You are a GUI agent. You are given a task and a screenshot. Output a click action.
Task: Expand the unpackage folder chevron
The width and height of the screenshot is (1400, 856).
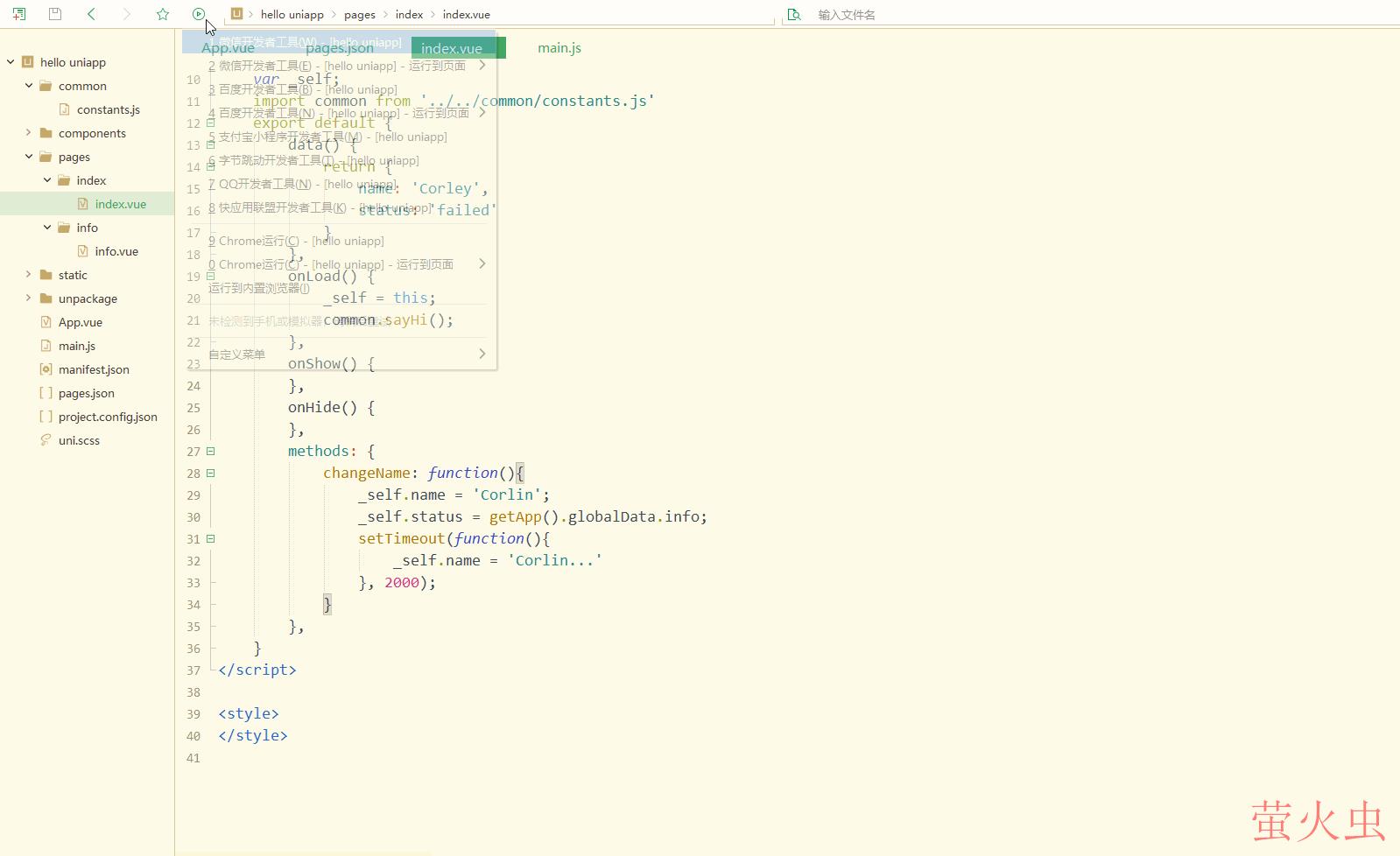point(29,298)
